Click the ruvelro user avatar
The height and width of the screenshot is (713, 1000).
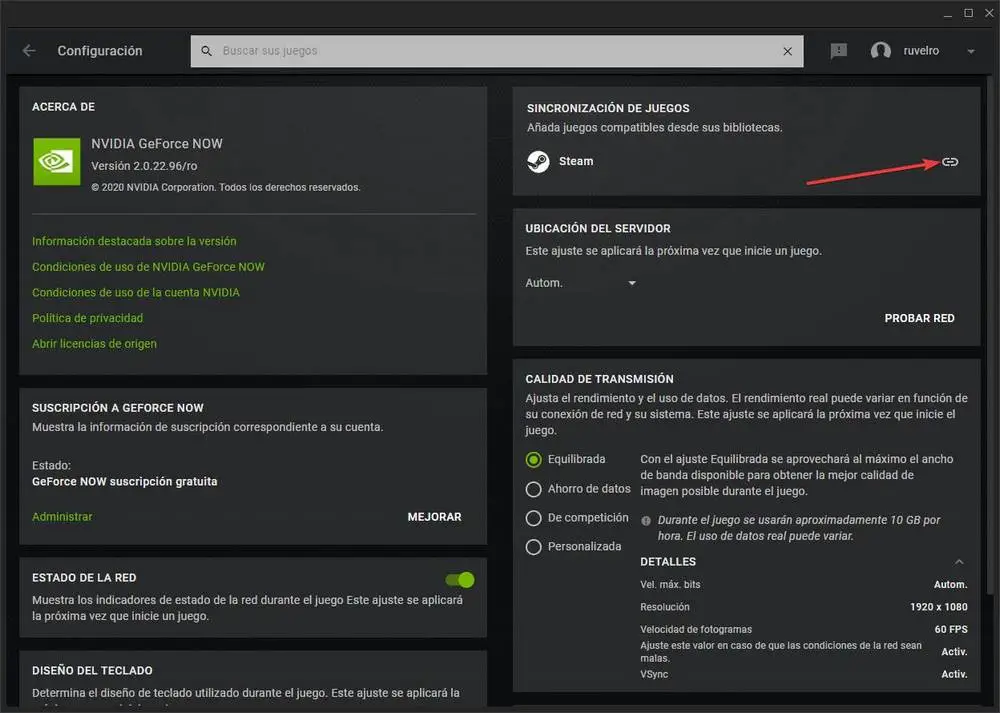tap(881, 50)
